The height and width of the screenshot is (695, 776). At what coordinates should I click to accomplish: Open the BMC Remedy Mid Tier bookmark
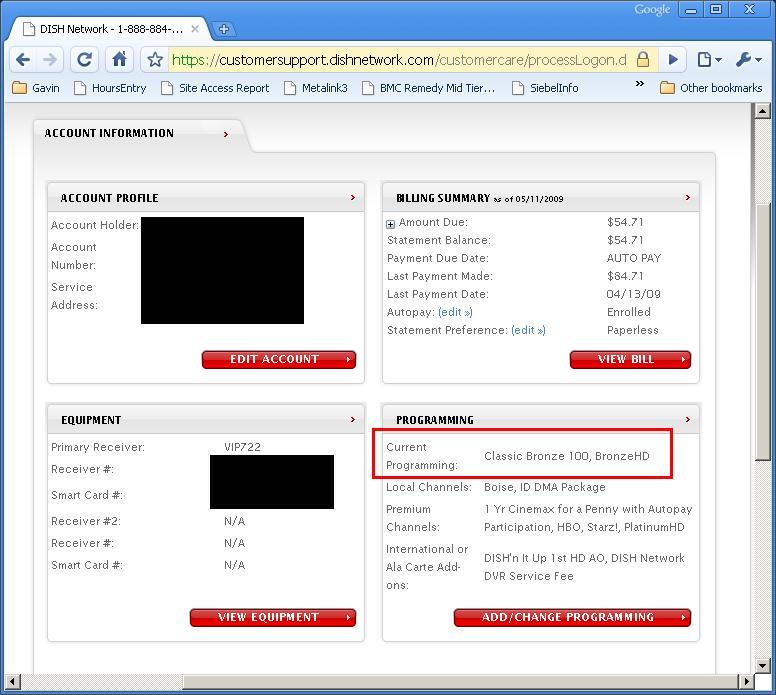[429, 88]
